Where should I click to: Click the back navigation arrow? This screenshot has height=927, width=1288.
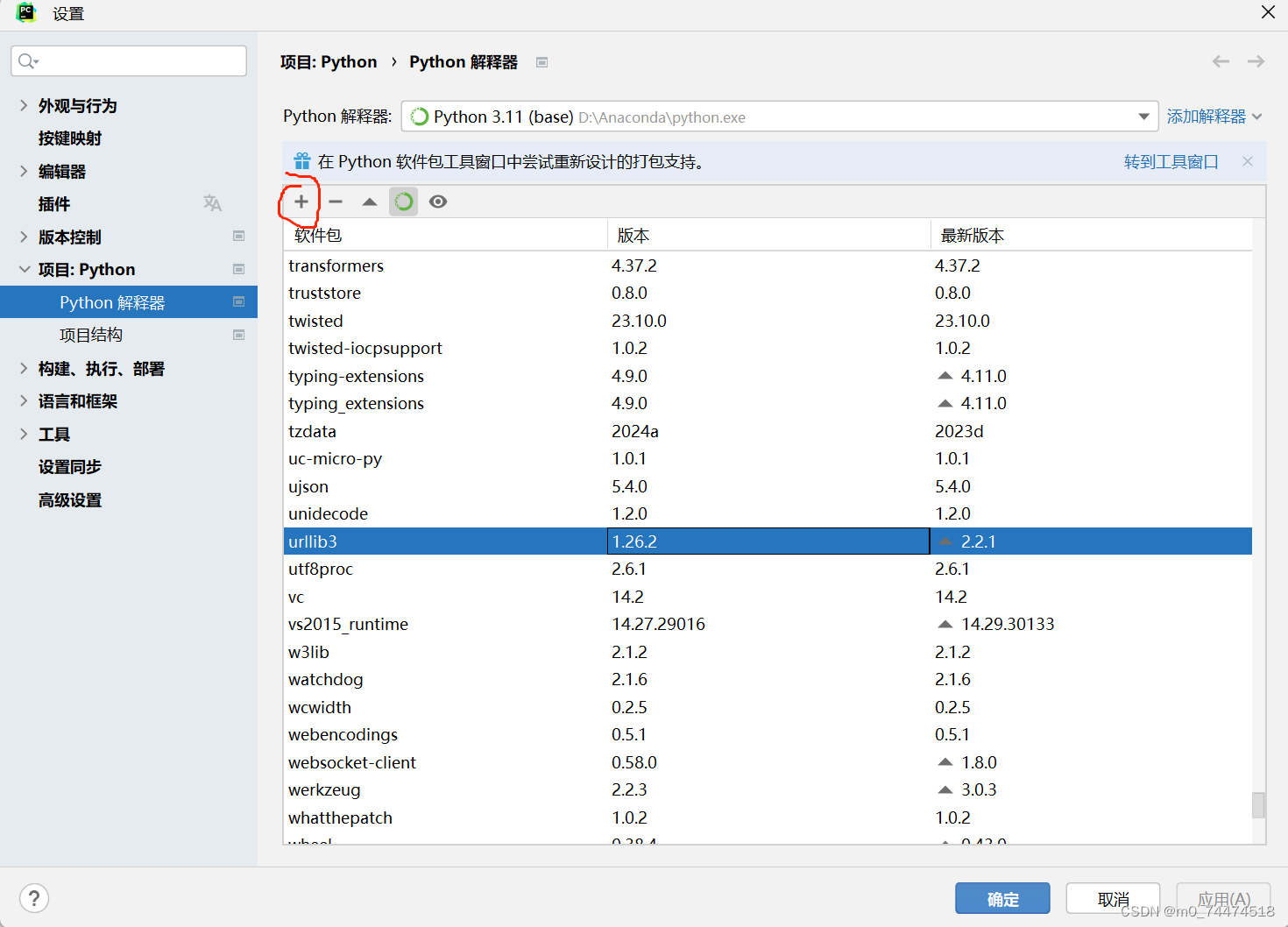(x=1221, y=61)
